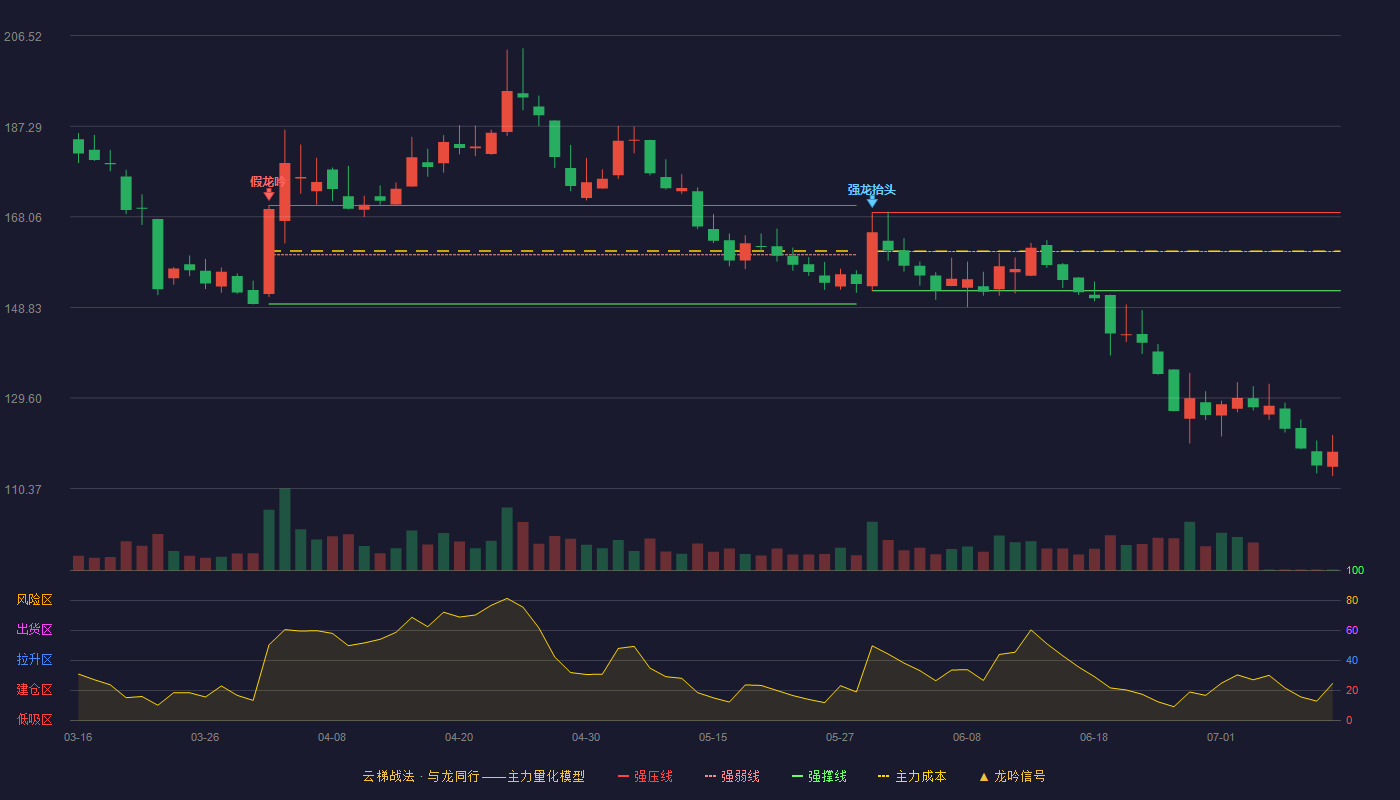
Task: Click the 04-08 date axis label
Action: click(332, 737)
